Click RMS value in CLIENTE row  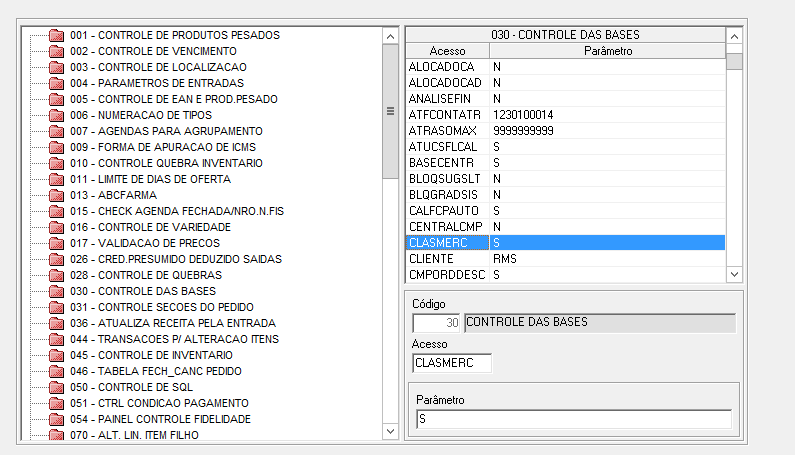504,259
